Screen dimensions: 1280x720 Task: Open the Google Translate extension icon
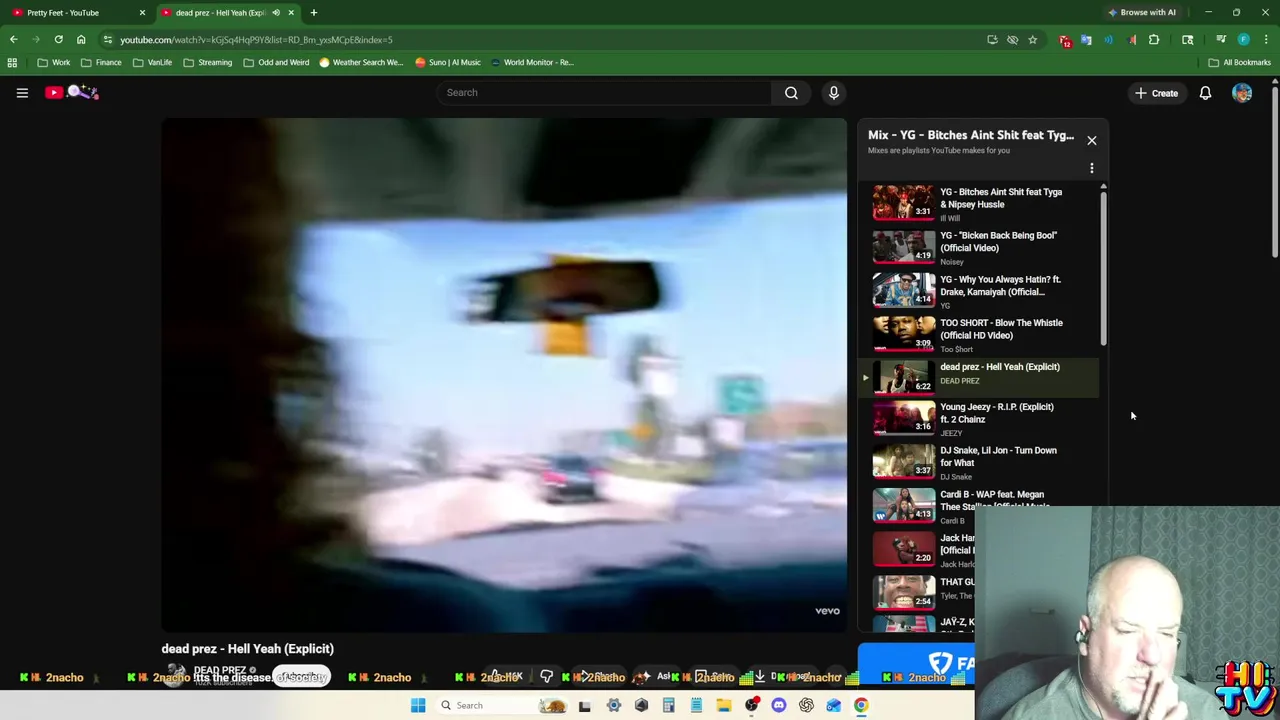coord(1087,40)
